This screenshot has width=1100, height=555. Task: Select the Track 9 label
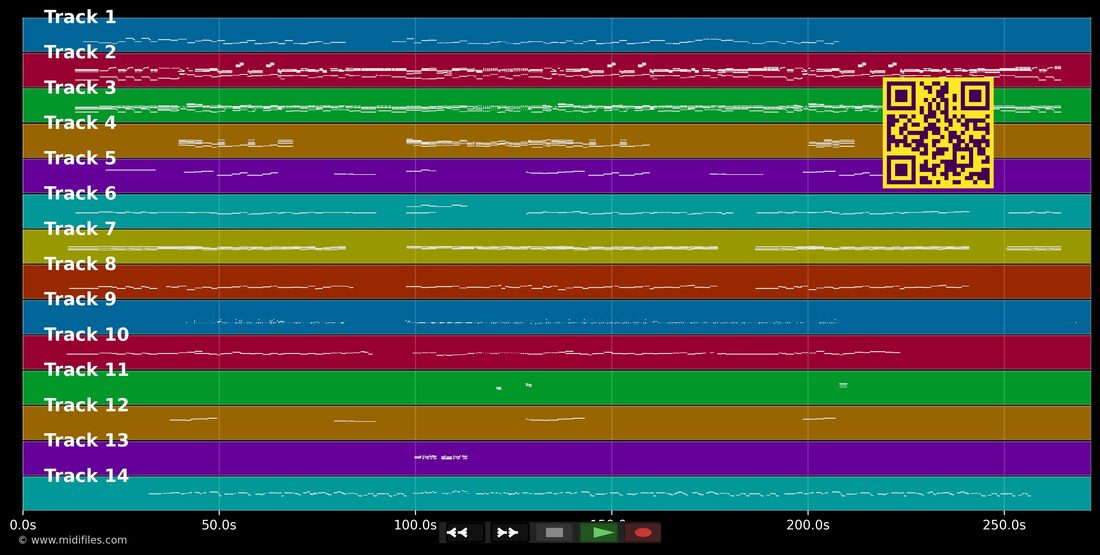click(x=80, y=300)
